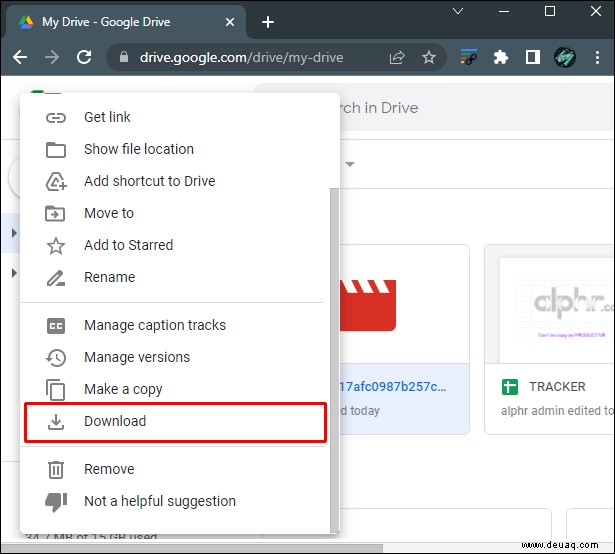The height and width of the screenshot is (554, 615).
Task: Select Get link from context menu
Action: [175, 117]
